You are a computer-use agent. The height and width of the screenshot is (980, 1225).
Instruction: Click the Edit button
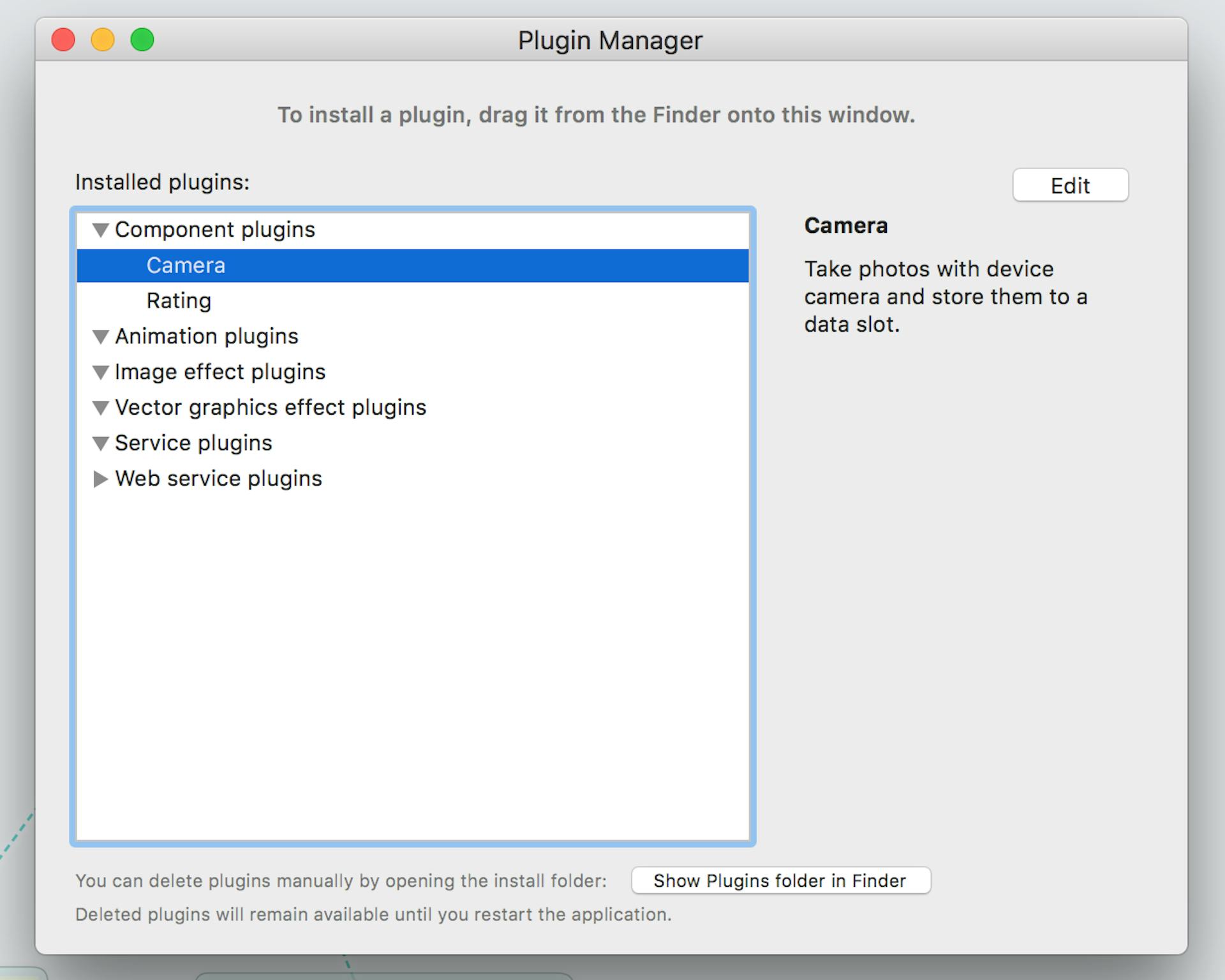[x=1070, y=186]
